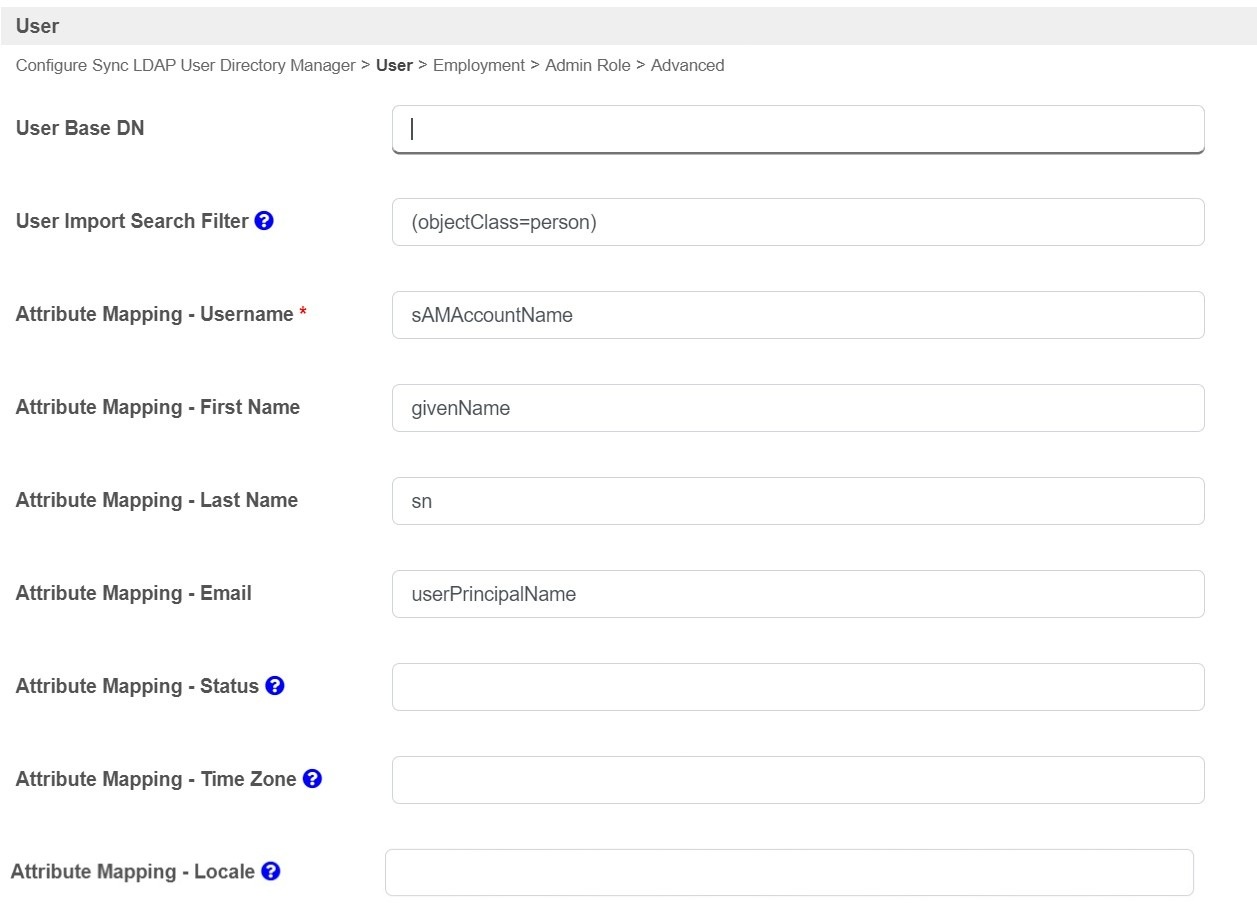This screenshot has height=922, width=1257.
Task: Switch to the Admin Role step
Action: (587, 65)
